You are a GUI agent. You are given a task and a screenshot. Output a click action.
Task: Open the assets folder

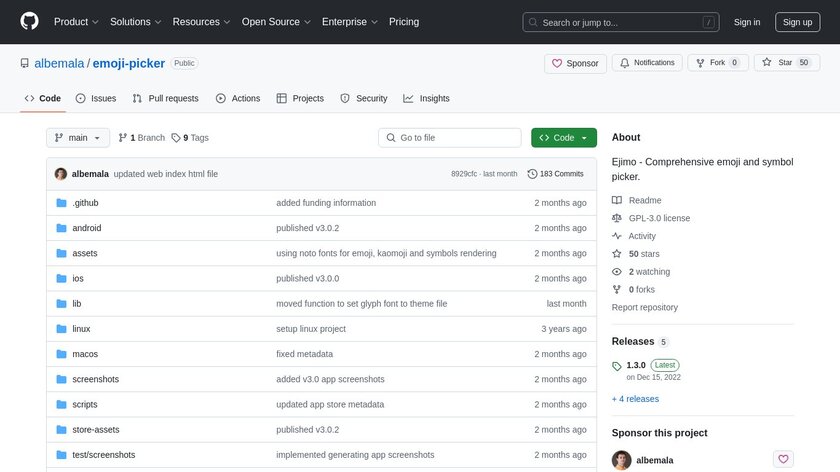[85, 253]
